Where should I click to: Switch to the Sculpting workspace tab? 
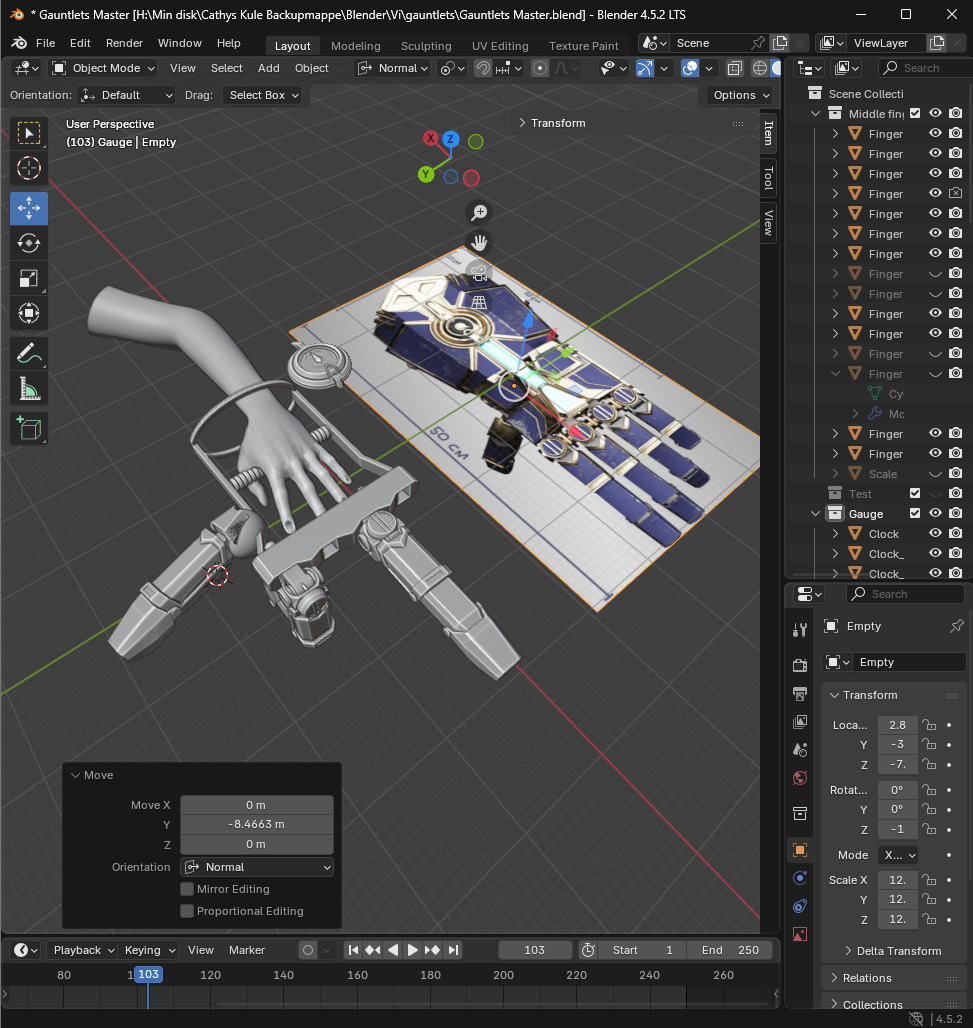click(426, 46)
